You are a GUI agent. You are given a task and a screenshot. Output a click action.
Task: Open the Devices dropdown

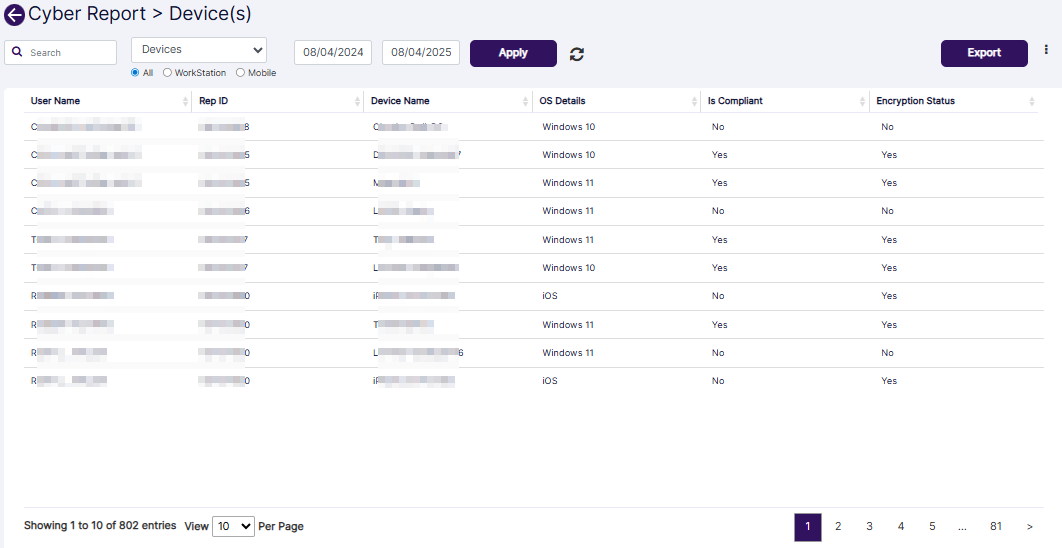[x=199, y=50]
